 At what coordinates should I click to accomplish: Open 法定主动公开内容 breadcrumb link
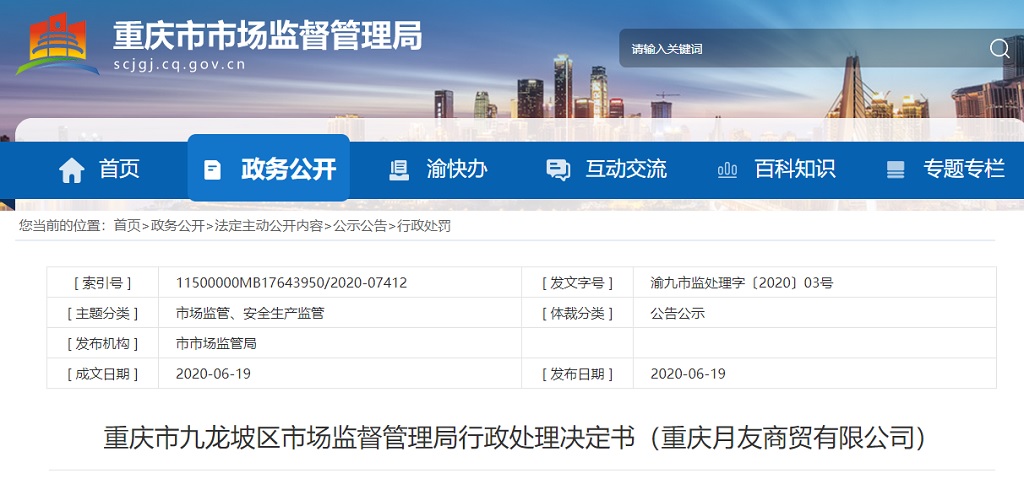[268, 226]
